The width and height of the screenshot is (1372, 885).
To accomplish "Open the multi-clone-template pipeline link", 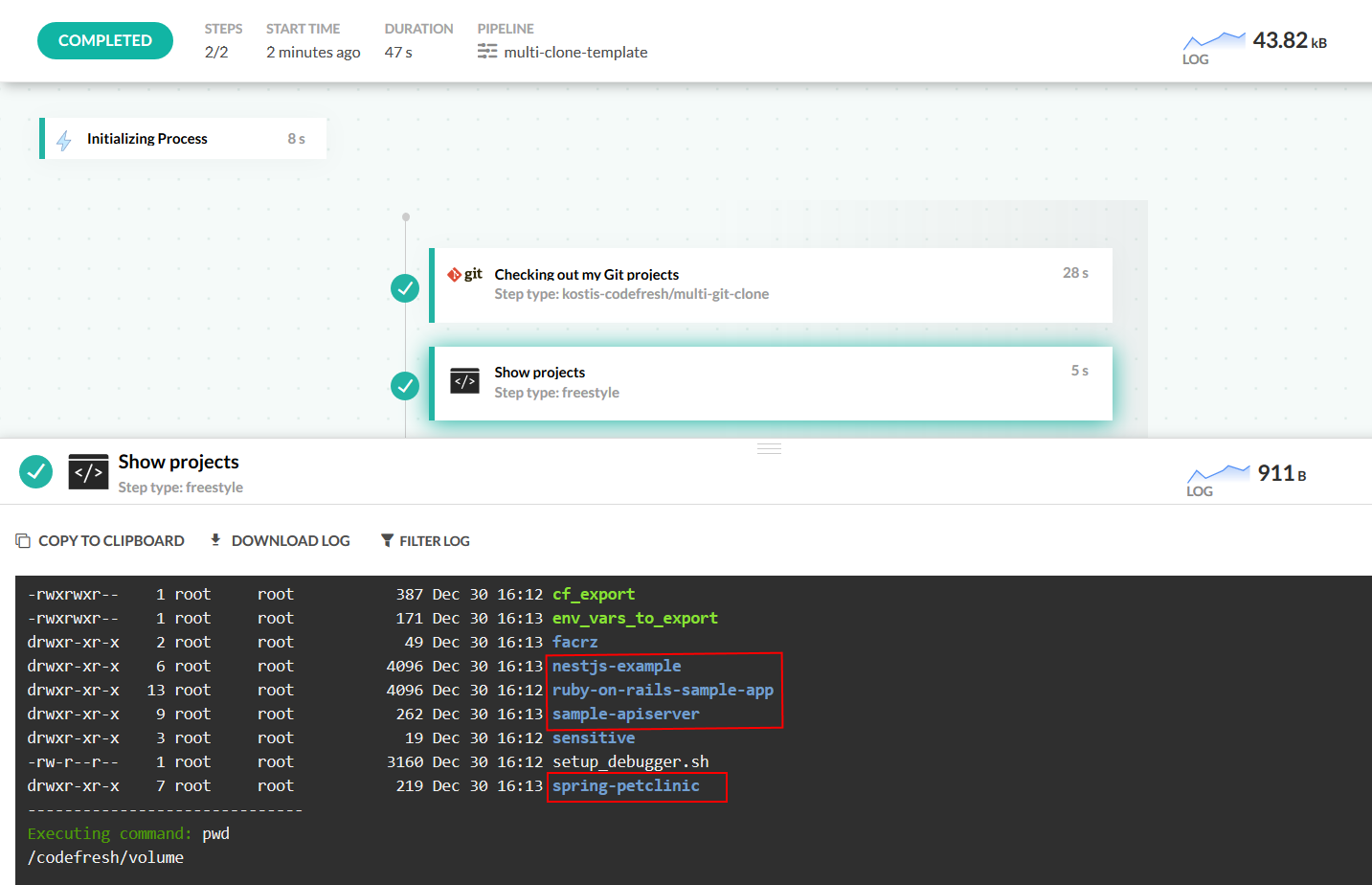I will 575,53.
